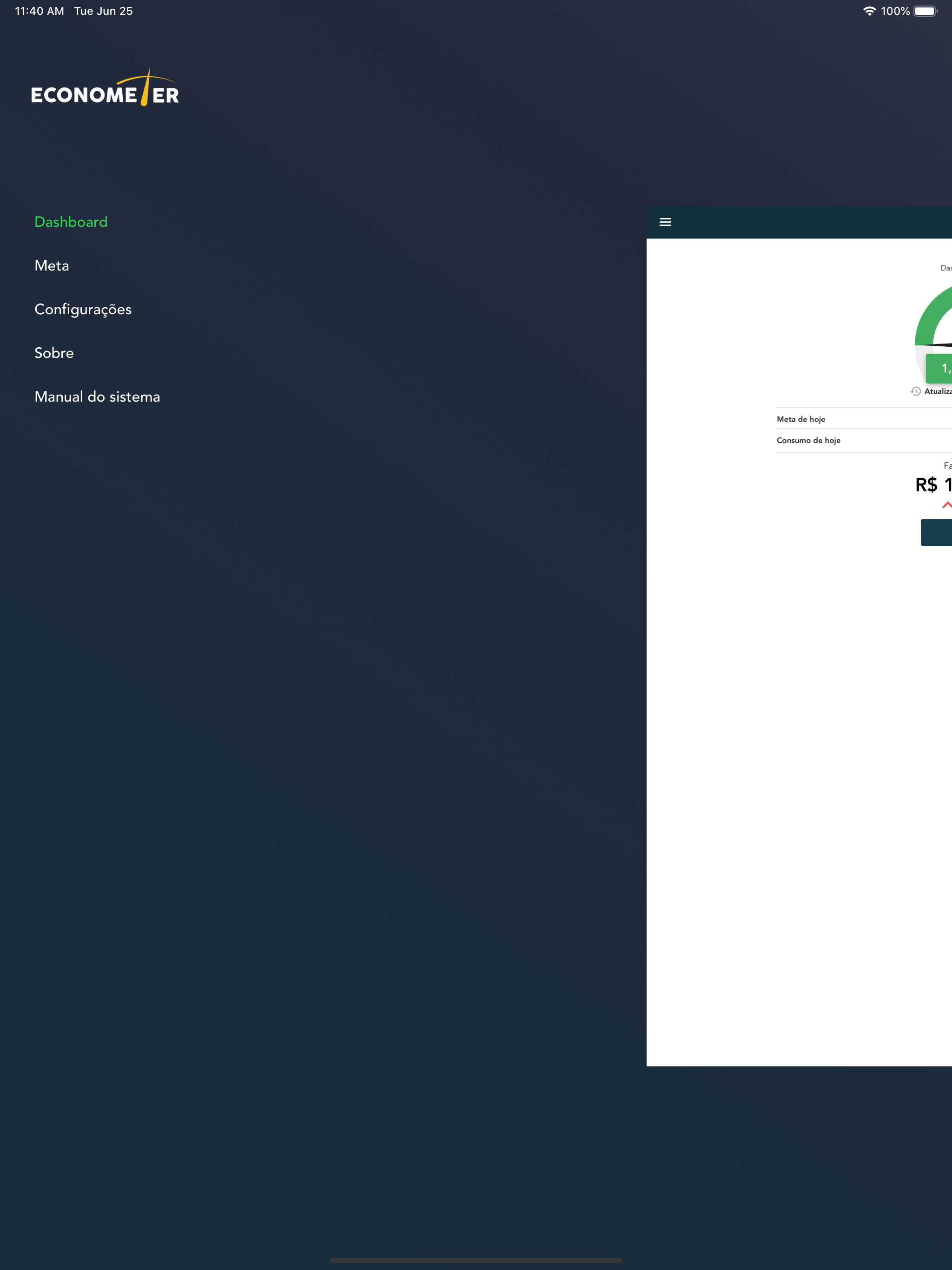
Task: Tap the R$ invoice value
Action: [933, 485]
